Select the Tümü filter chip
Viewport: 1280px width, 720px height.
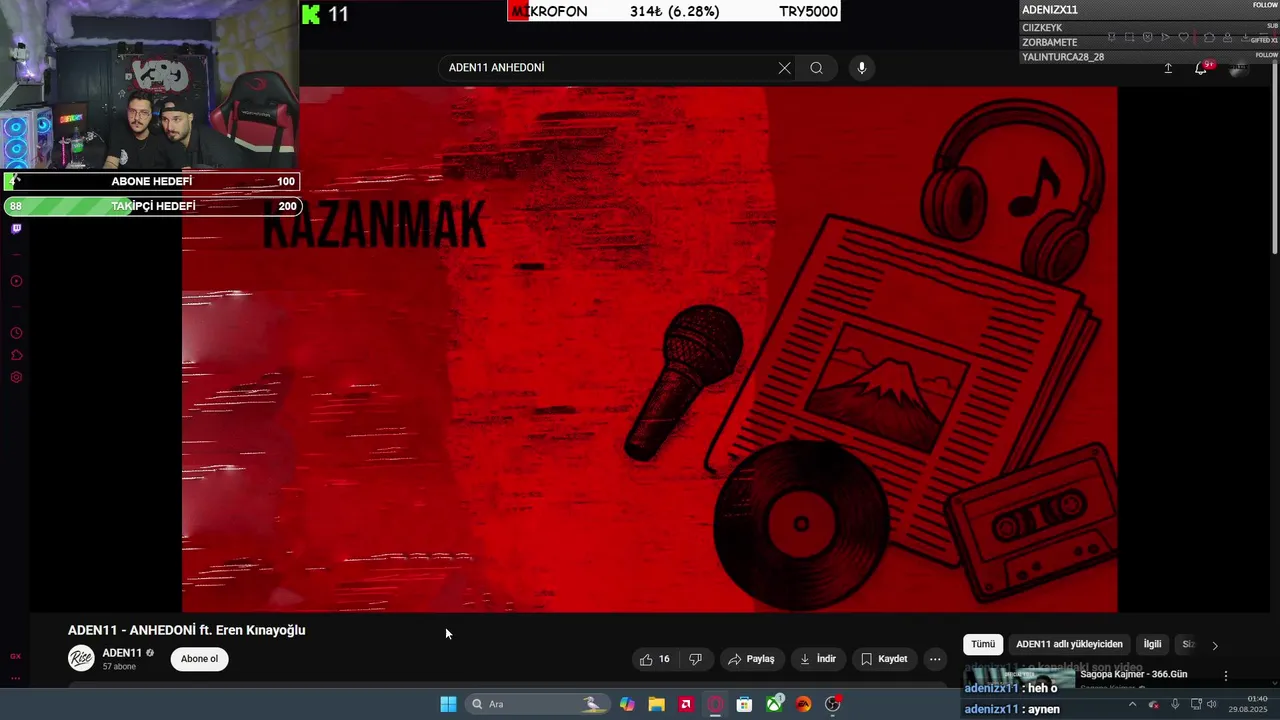(x=983, y=645)
